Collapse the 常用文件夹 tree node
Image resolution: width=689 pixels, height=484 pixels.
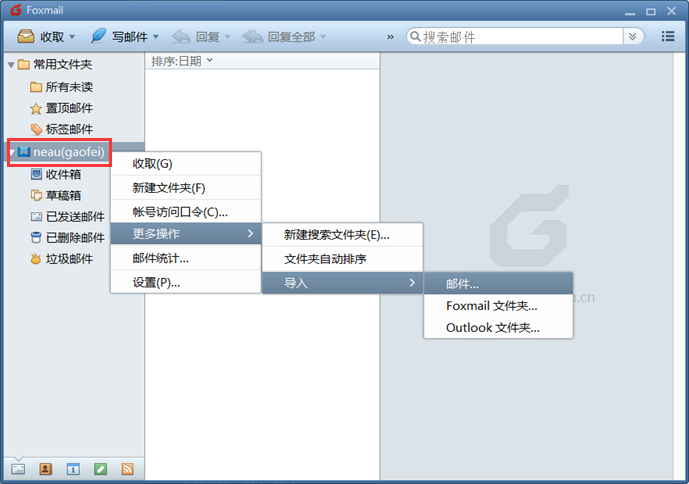[11, 65]
